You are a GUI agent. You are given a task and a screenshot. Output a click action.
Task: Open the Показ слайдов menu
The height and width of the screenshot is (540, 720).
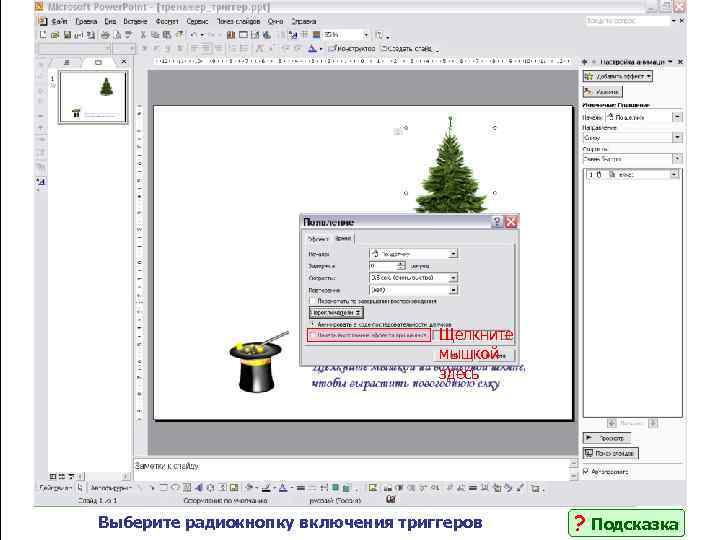[x=238, y=22]
